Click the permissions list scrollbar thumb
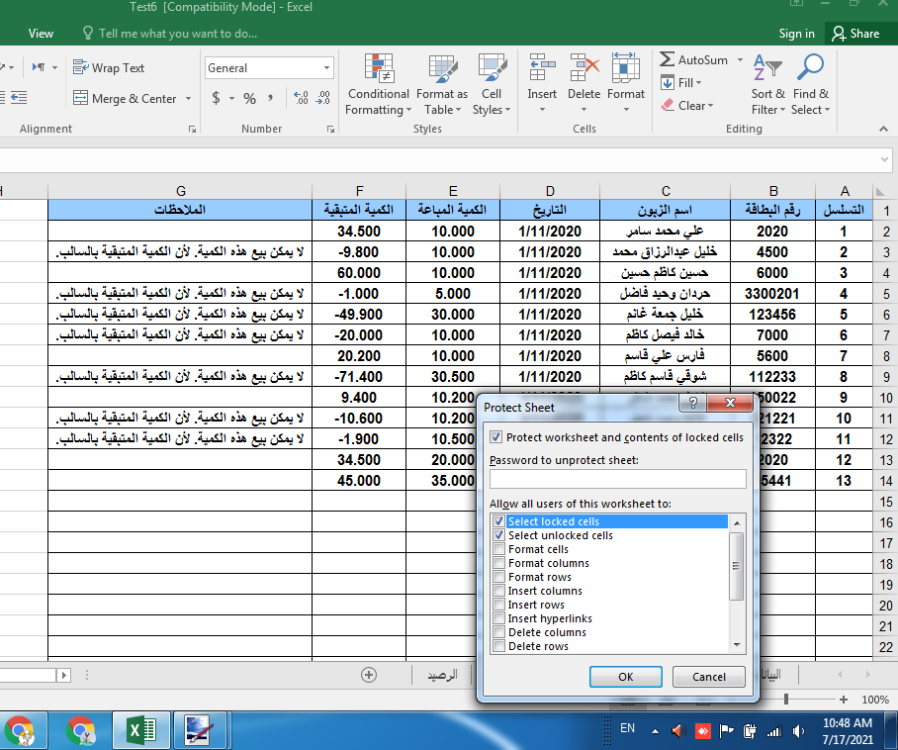 tap(736, 566)
